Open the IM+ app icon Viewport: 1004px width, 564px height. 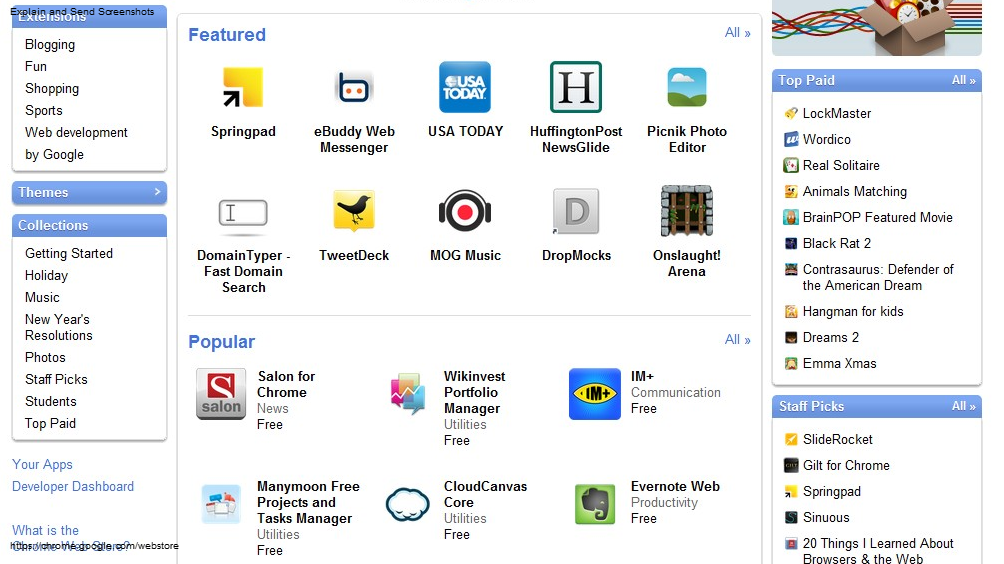pyautogui.click(x=595, y=394)
